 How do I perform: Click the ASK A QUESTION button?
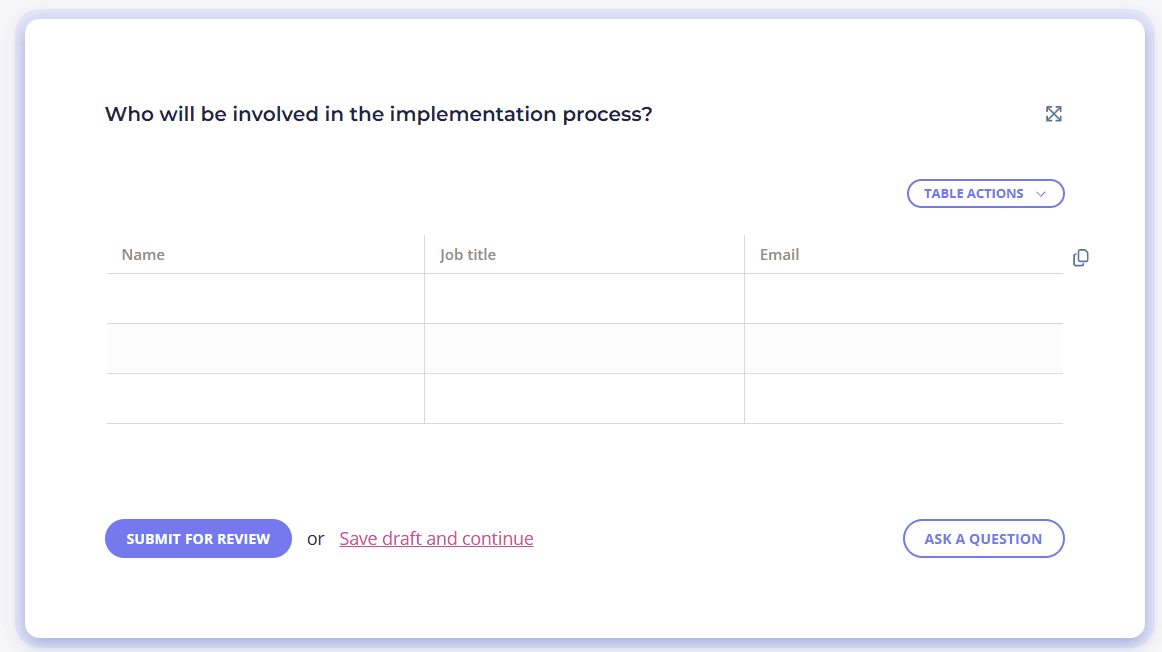click(983, 539)
